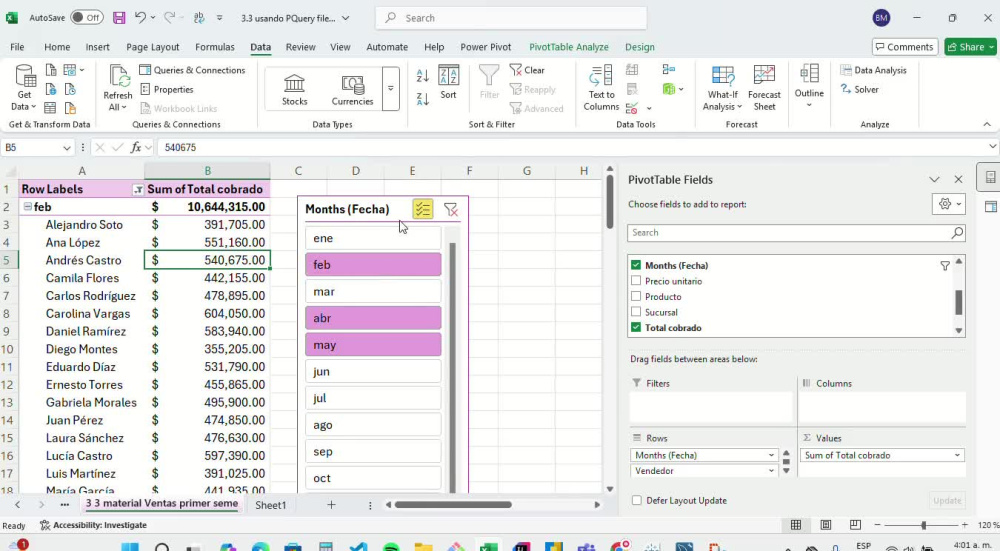Image resolution: width=1000 pixels, height=551 pixels.
Task: Toggle AutoSave off switch
Action: 87,18
